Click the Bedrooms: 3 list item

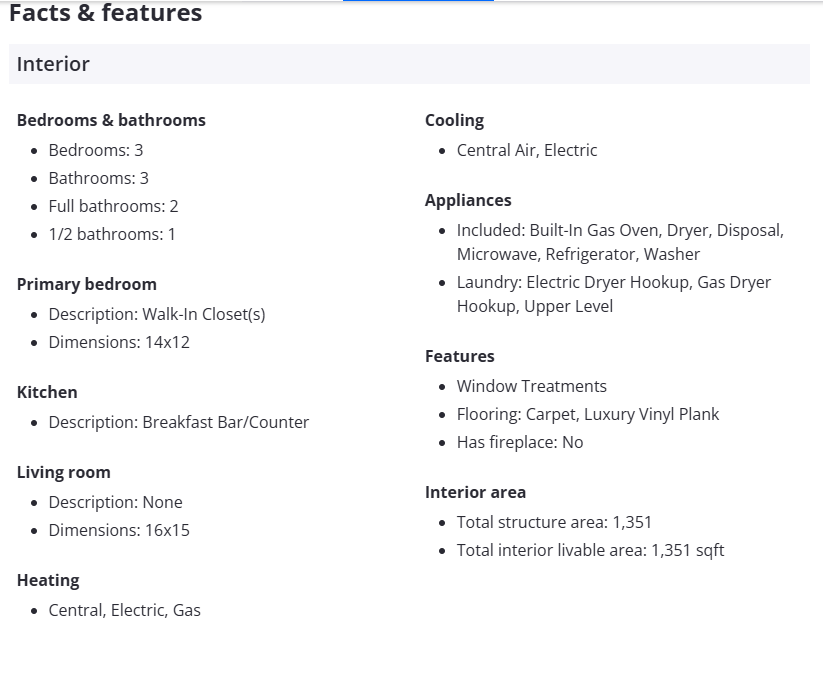96,150
